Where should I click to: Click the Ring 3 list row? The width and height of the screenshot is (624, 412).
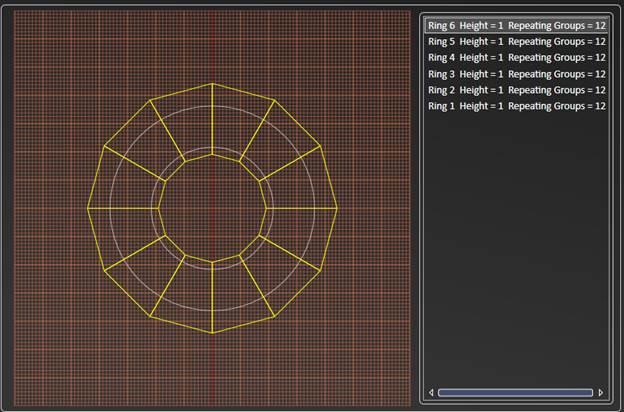[x=516, y=74]
